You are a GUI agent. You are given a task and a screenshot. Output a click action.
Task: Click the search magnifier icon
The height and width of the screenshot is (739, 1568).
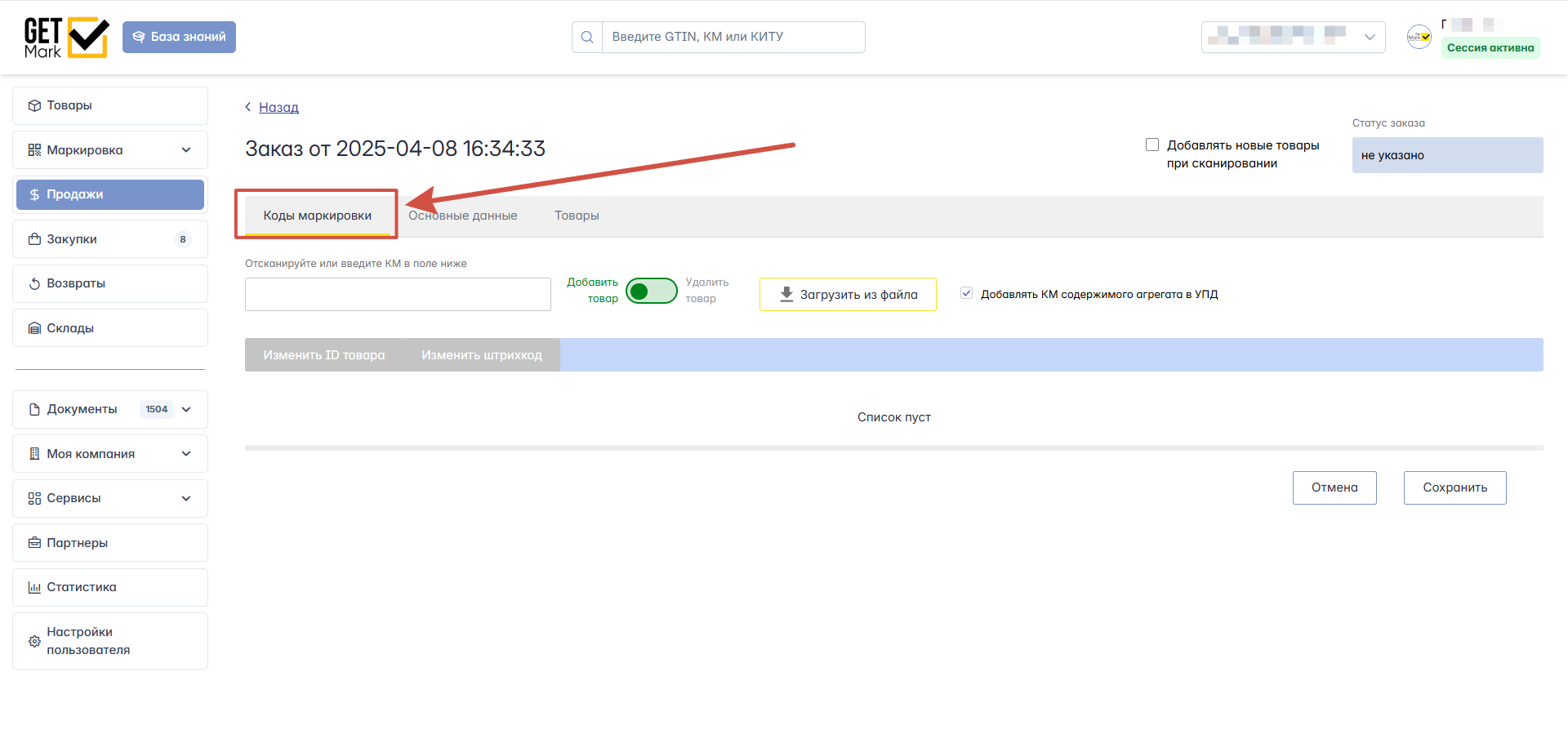click(587, 37)
